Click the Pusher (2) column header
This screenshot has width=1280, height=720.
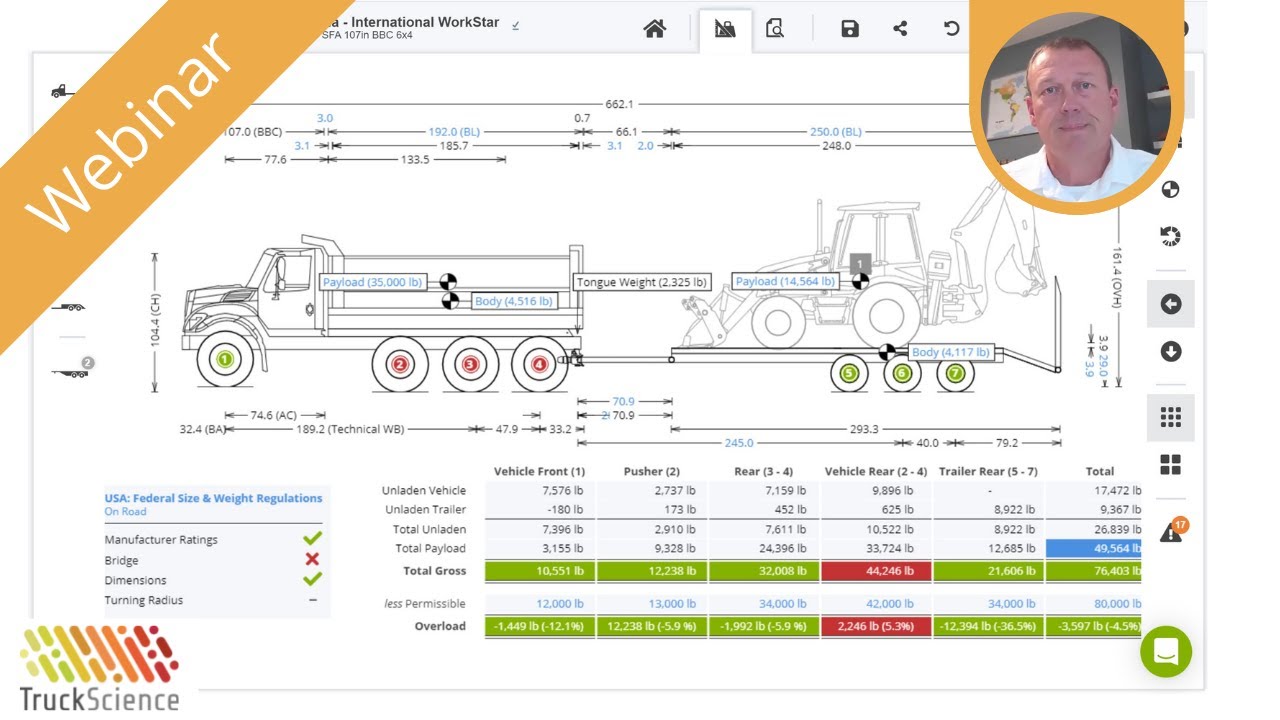pyautogui.click(x=652, y=471)
